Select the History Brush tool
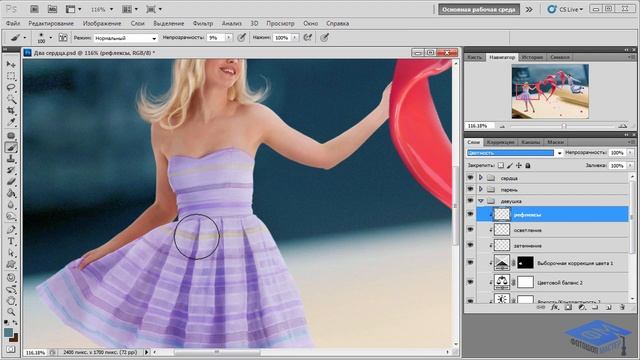The image size is (640, 360). [11, 170]
